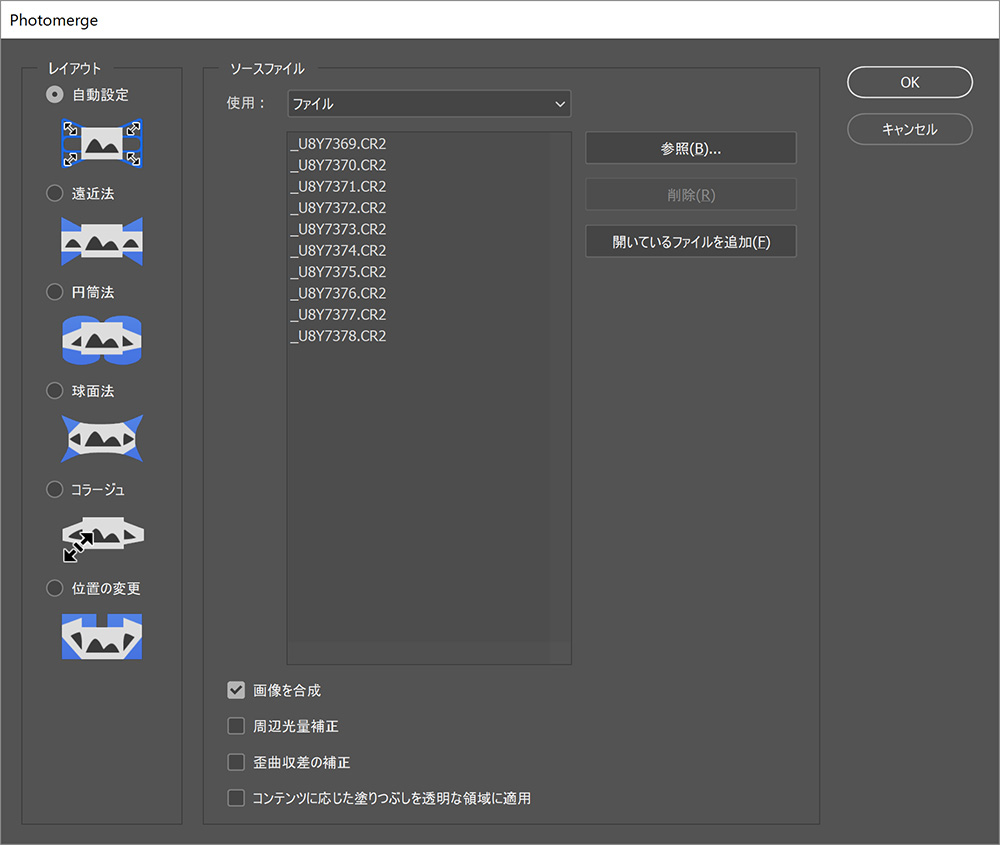Click the キャンセル button
Viewport: 1000px width, 845px height.
coord(909,129)
